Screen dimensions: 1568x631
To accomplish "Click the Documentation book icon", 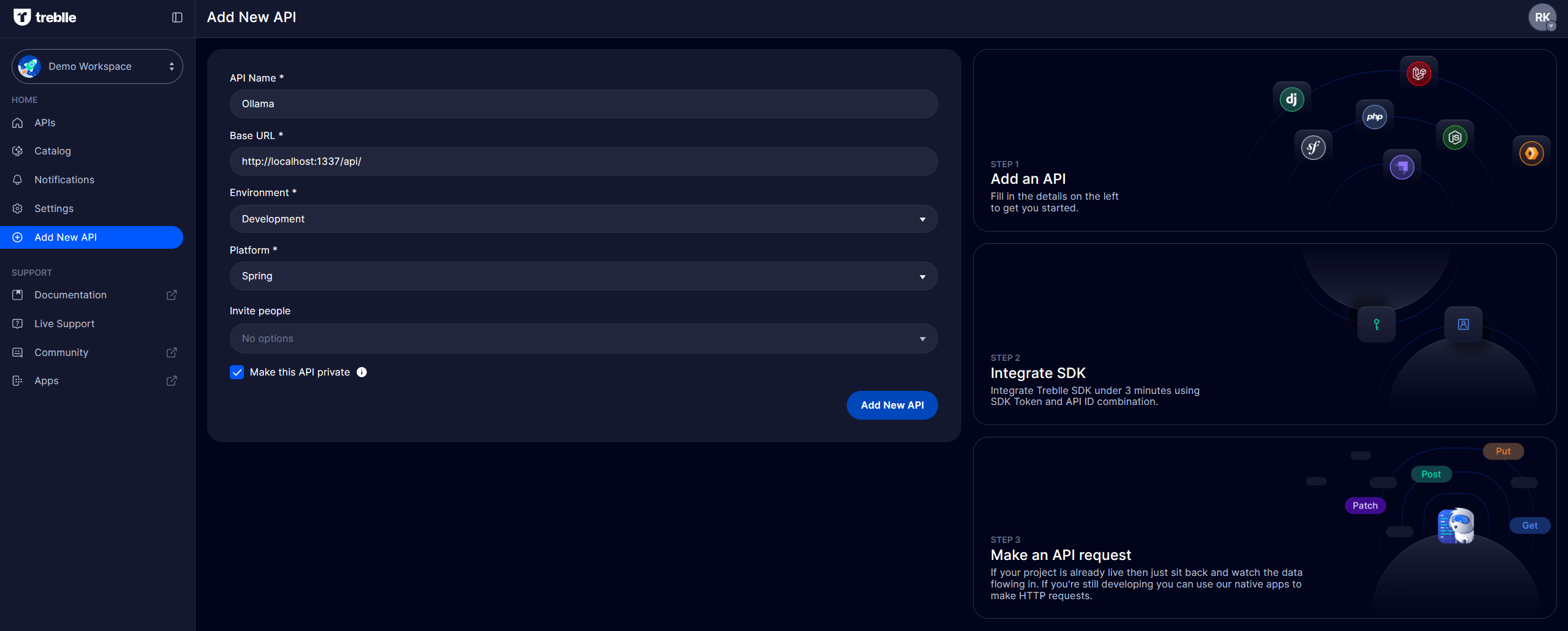I will 18,295.
